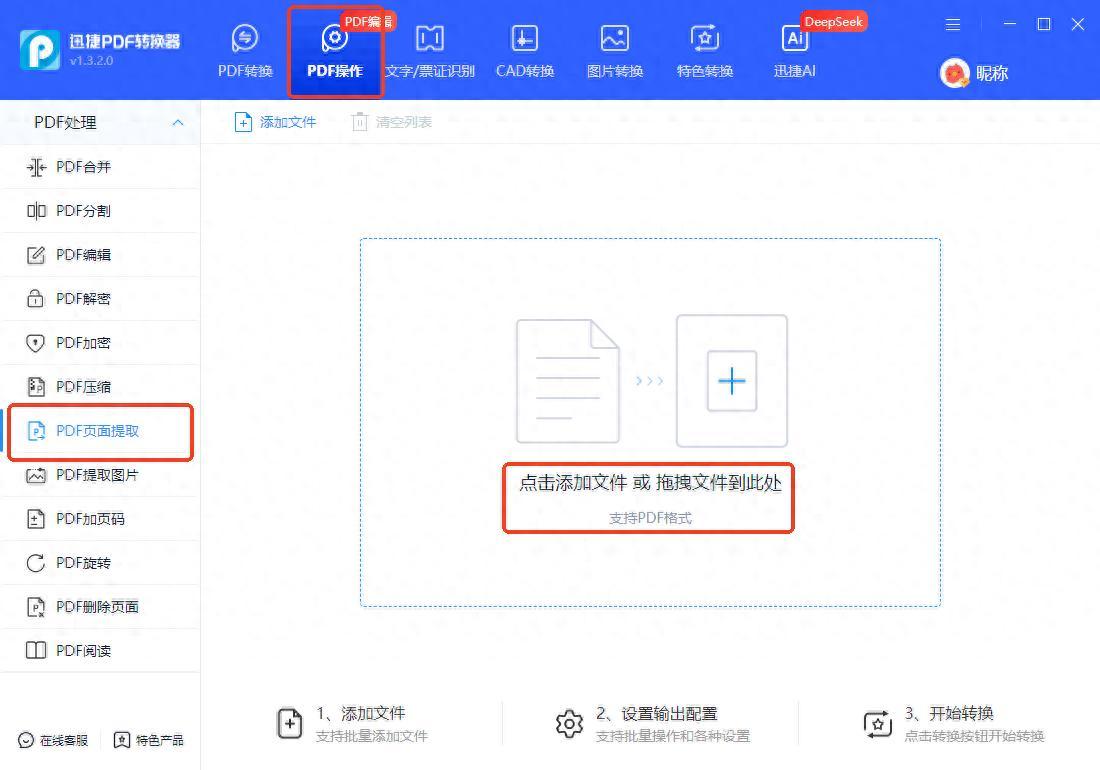Screen dimensions: 1100x770
Task: Click the 添加文件 toolbar button
Action: click(275, 122)
